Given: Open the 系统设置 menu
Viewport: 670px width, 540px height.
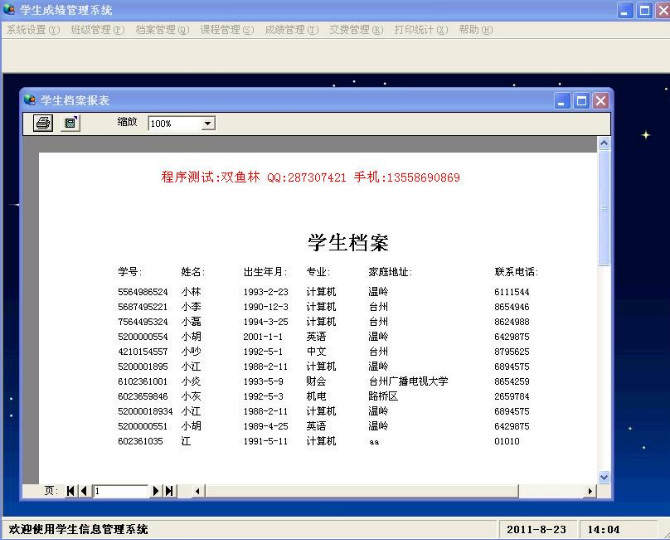Looking at the screenshot, I should (33, 29).
